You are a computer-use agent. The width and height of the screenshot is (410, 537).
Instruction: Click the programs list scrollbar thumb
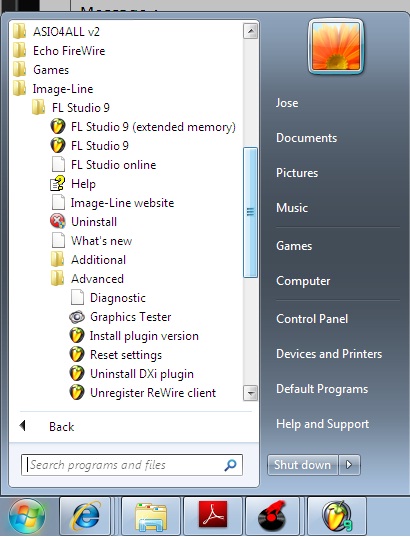click(x=250, y=212)
